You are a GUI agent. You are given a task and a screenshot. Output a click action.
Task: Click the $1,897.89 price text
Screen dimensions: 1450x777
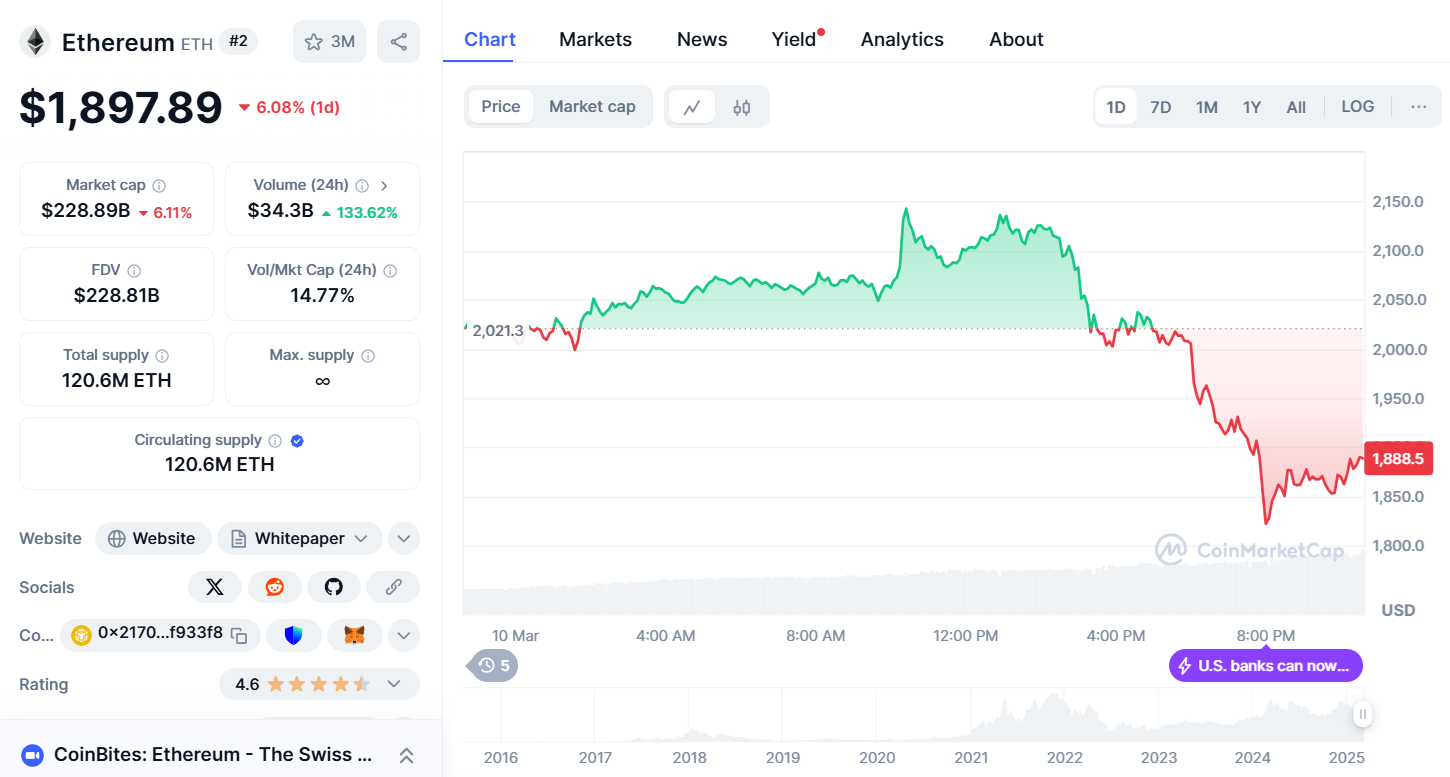(x=121, y=107)
